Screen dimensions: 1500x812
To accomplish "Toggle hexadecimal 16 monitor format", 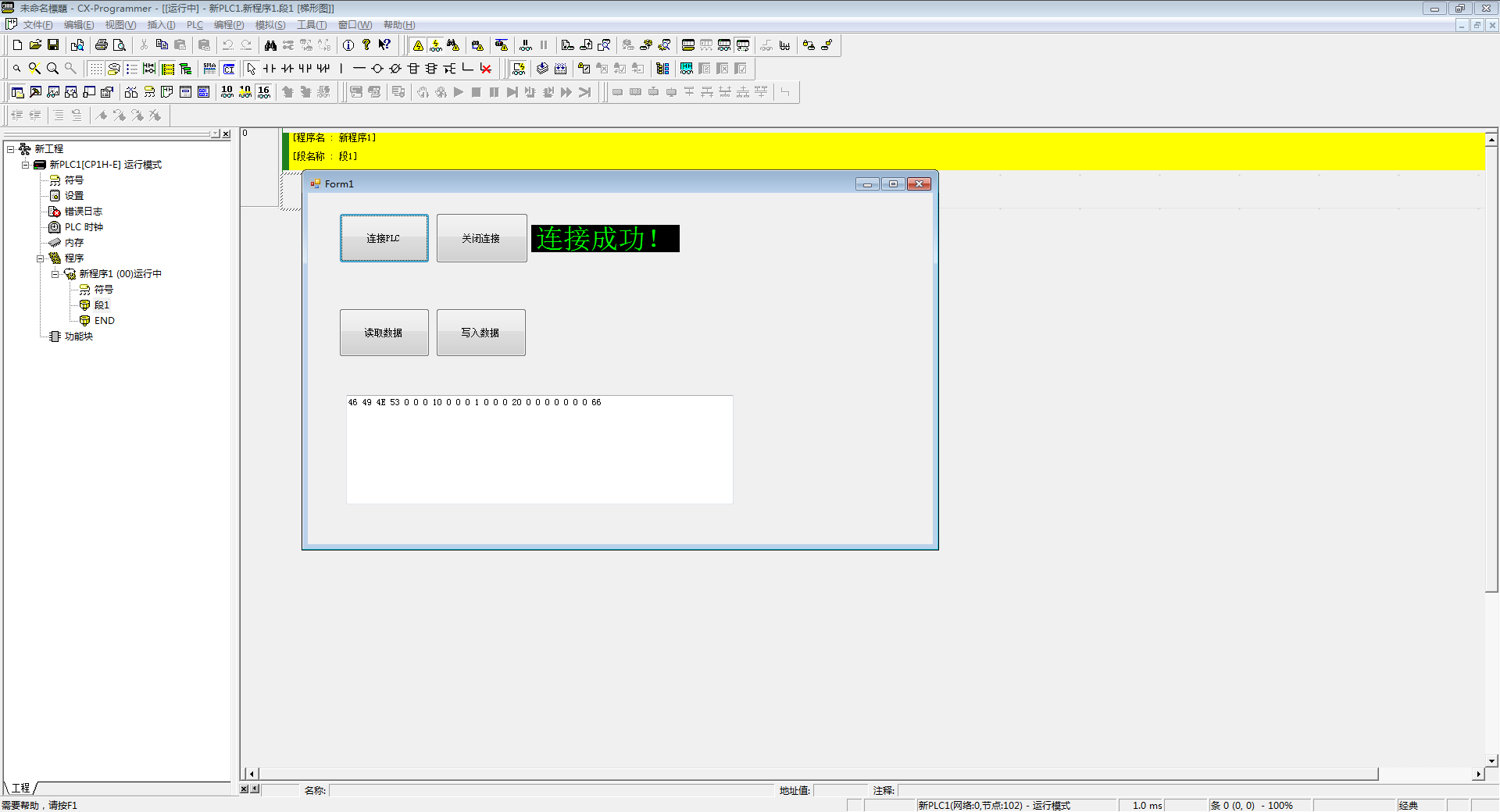I will [264, 92].
